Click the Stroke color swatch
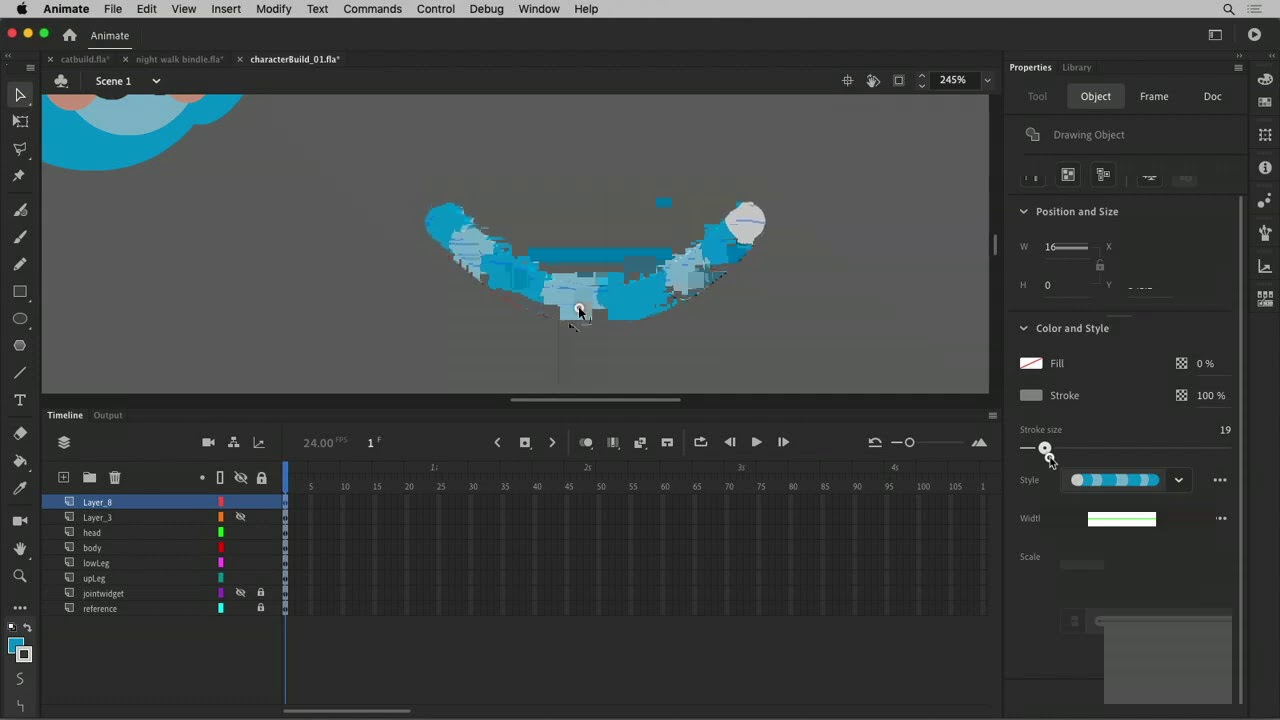The width and height of the screenshot is (1280, 720). tap(1031, 396)
